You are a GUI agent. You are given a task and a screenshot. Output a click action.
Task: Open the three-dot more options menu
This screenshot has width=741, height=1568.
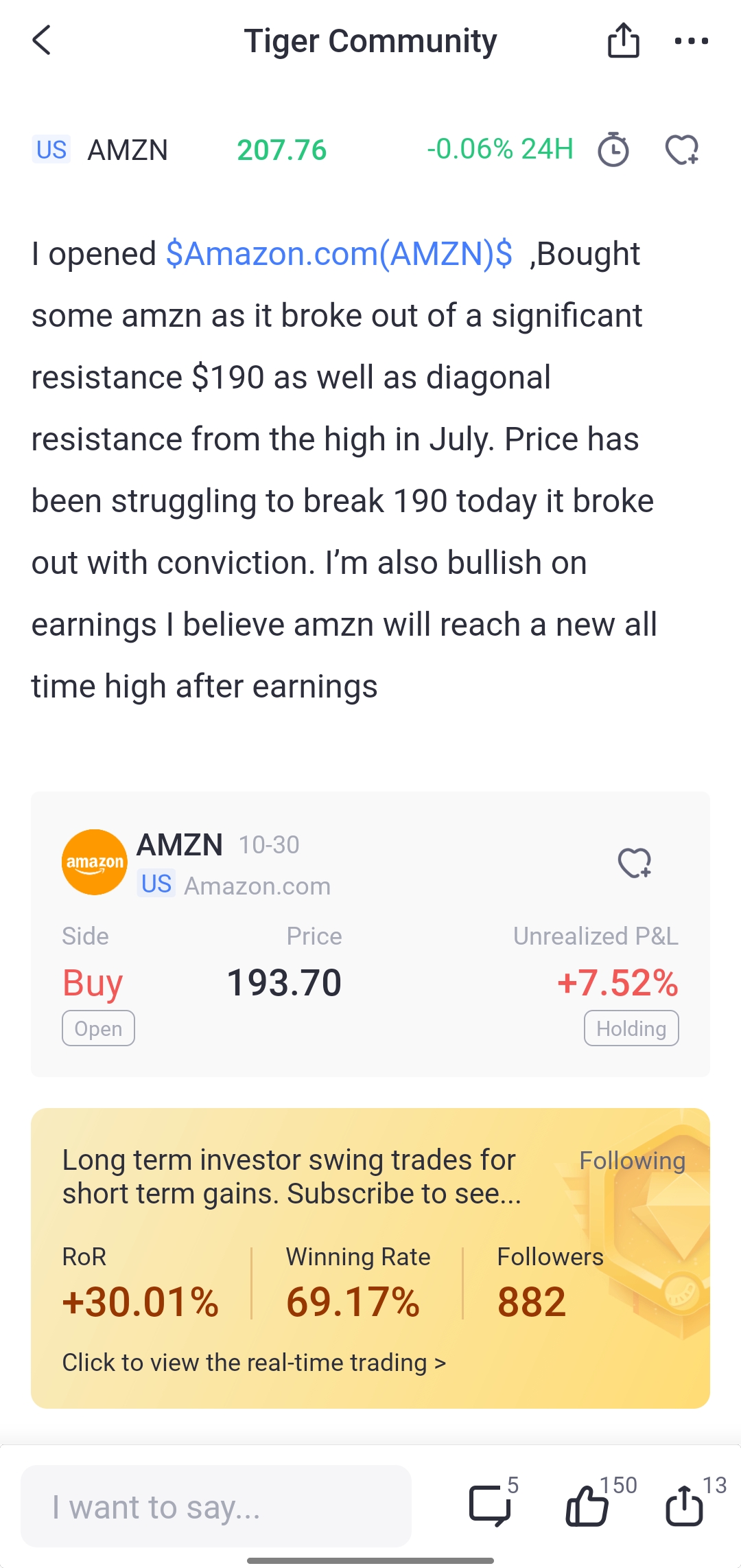(691, 41)
